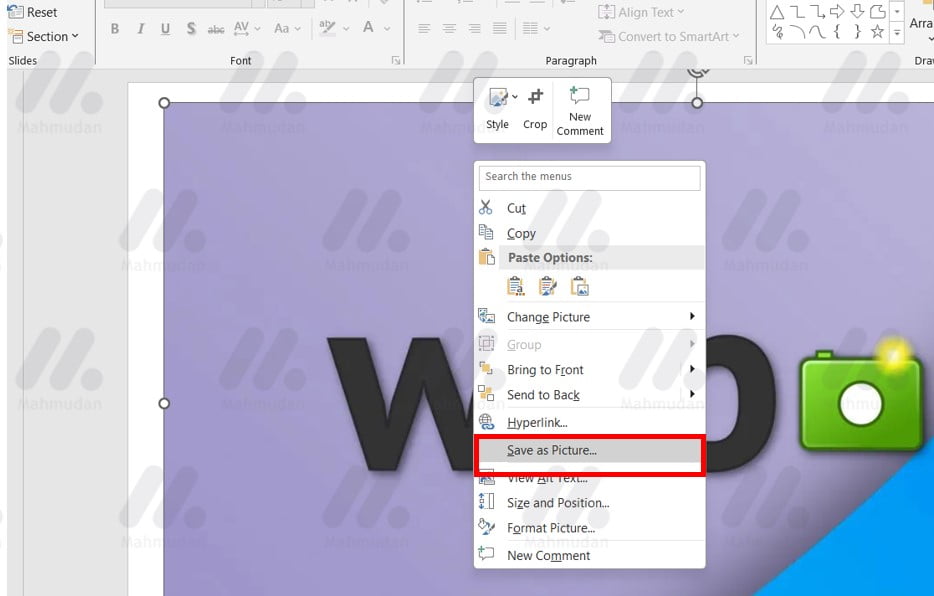Choose the first Paste Options icon
Viewport: 934px width, 596px height.
tap(516, 287)
